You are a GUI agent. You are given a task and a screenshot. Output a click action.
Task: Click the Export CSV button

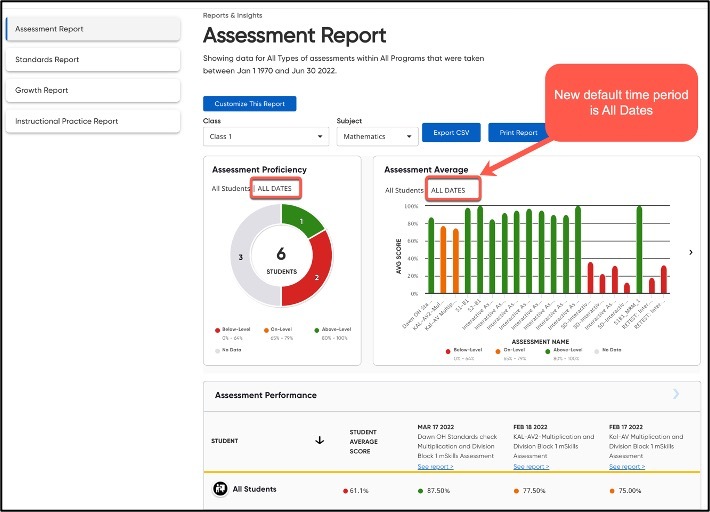(451, 133)
